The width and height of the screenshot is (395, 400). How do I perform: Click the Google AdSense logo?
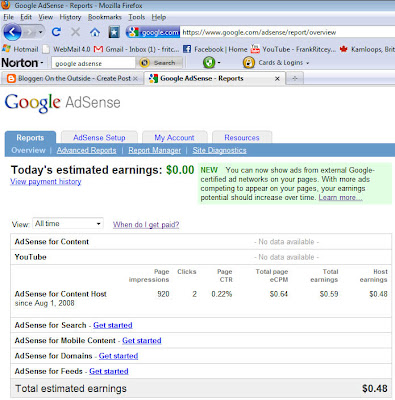tap(62, 103)
